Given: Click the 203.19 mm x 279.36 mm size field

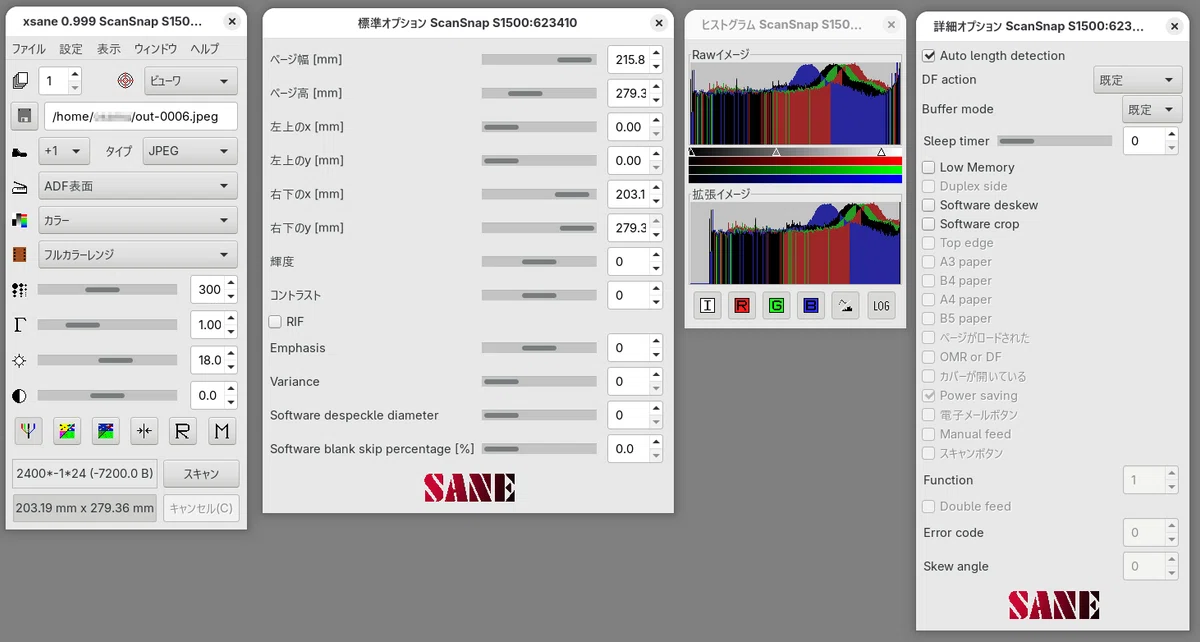Looking at the screenshot, I should tap(84, 508).
